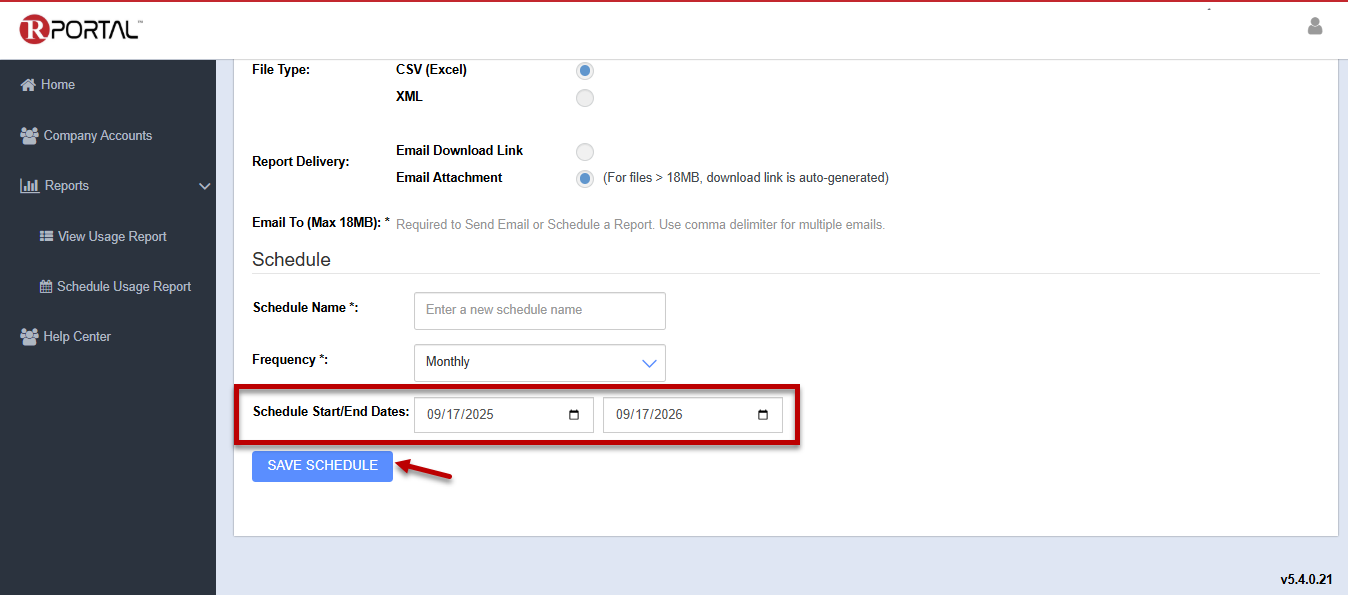
Task: Choose Email Attachment delivery option
Action: point(585,179)
